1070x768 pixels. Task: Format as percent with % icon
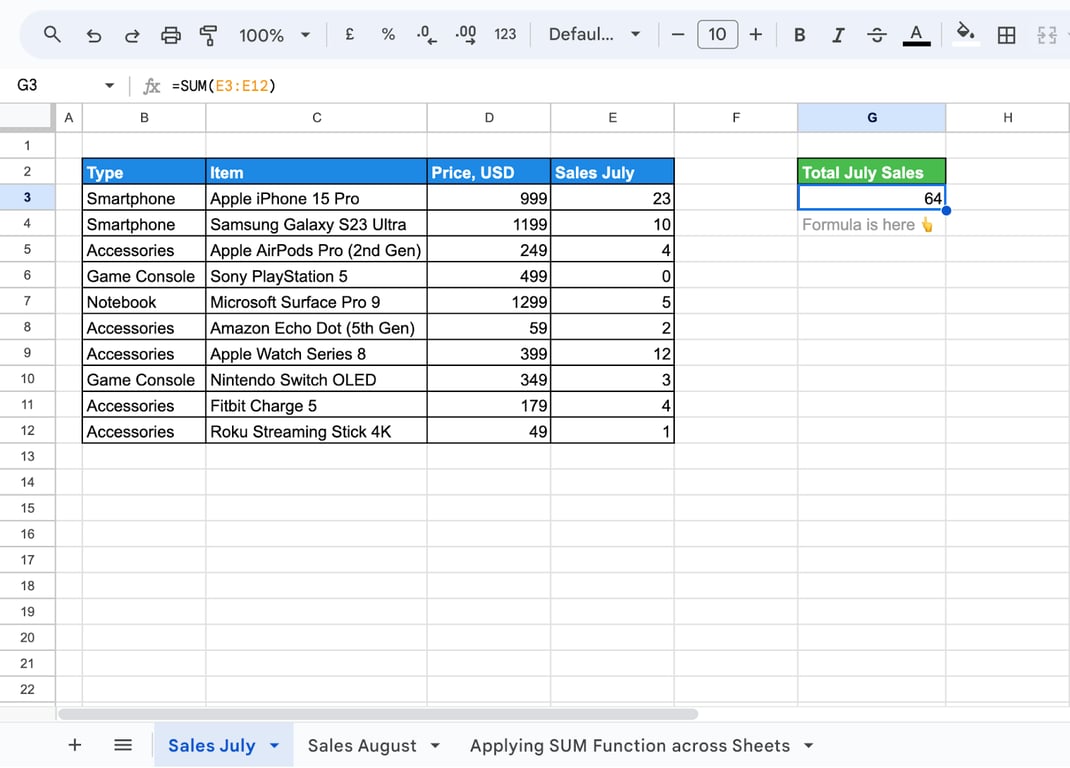click(x=388, y=34)
